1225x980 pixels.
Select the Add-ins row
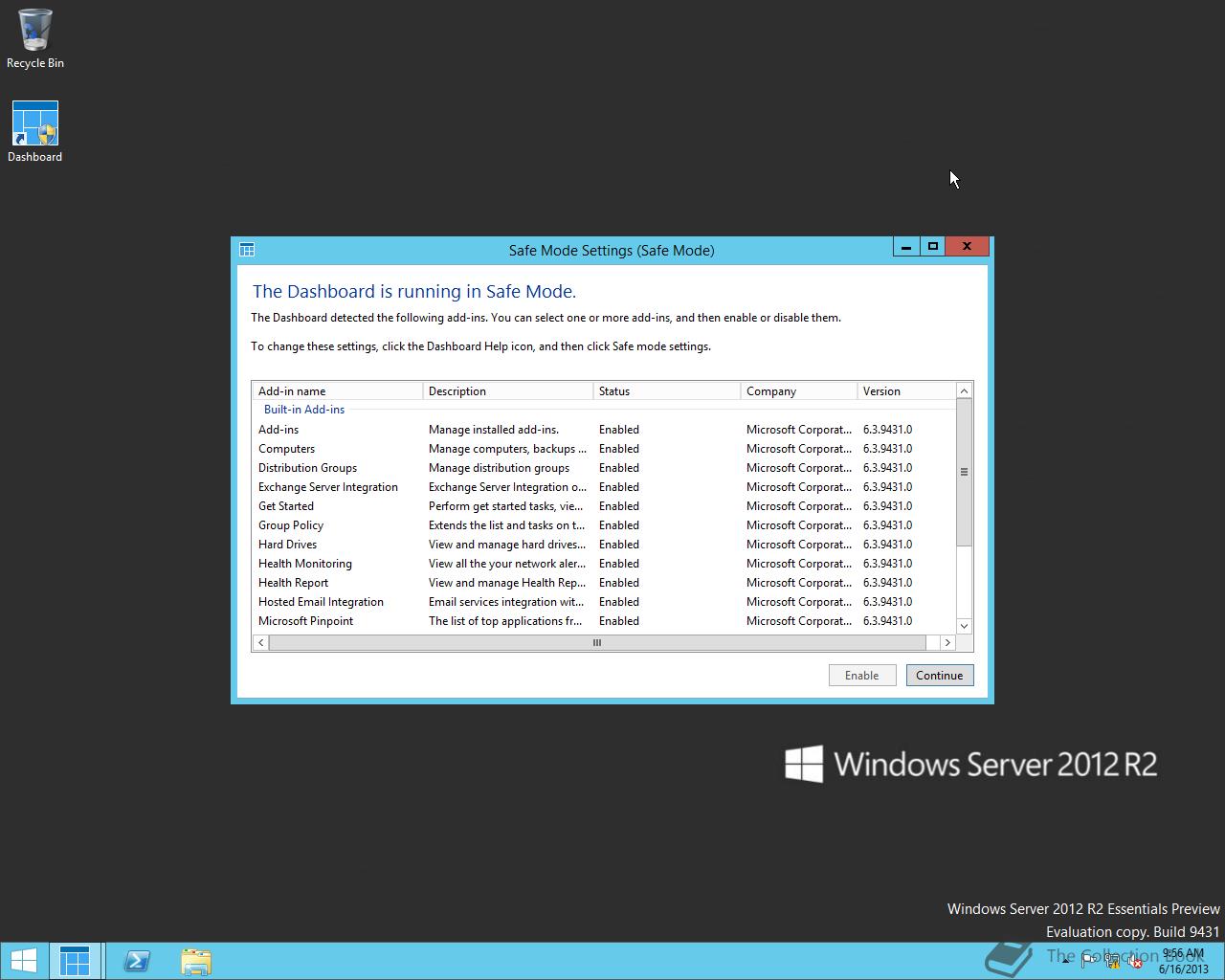604,430
